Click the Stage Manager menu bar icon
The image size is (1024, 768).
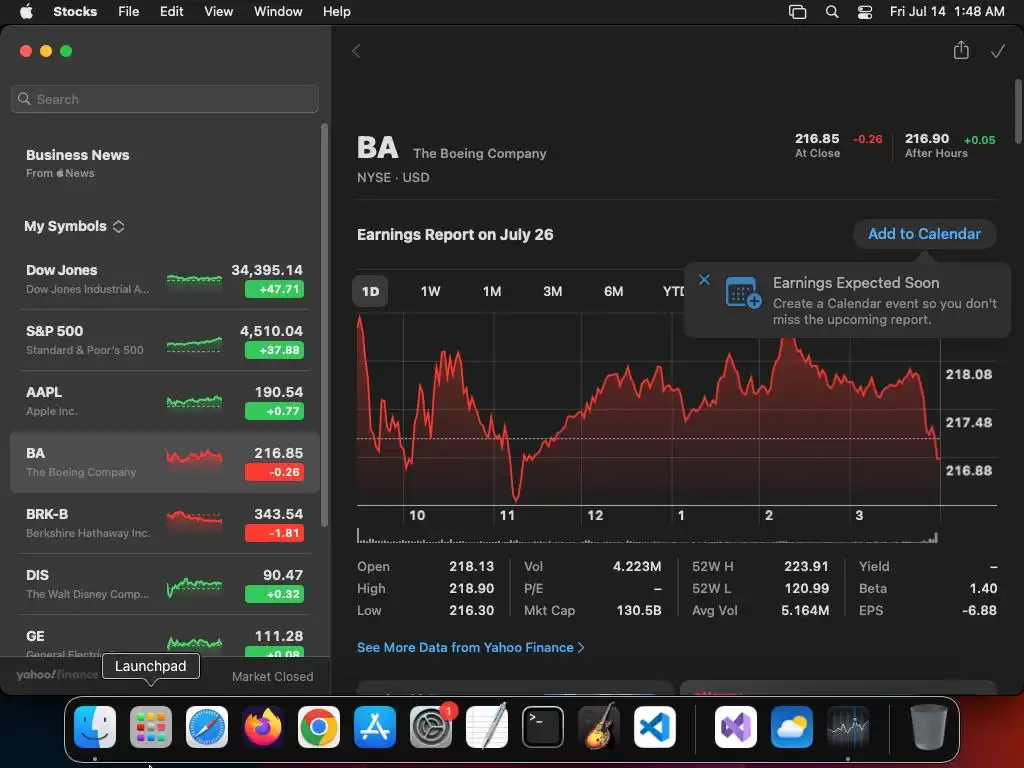797,12
